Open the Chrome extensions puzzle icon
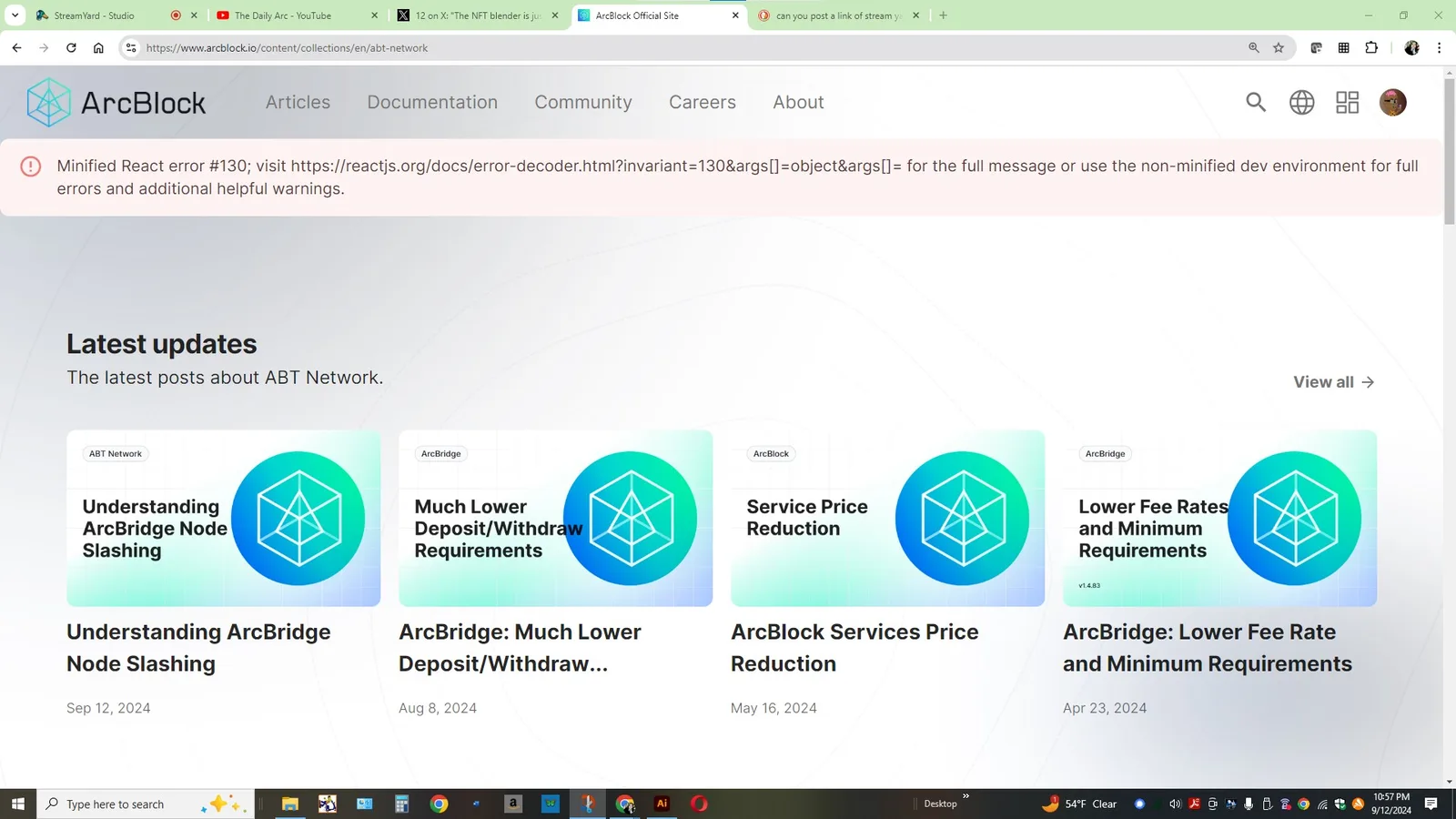This screenshot has width=1456, height=819. (1371, 47)
